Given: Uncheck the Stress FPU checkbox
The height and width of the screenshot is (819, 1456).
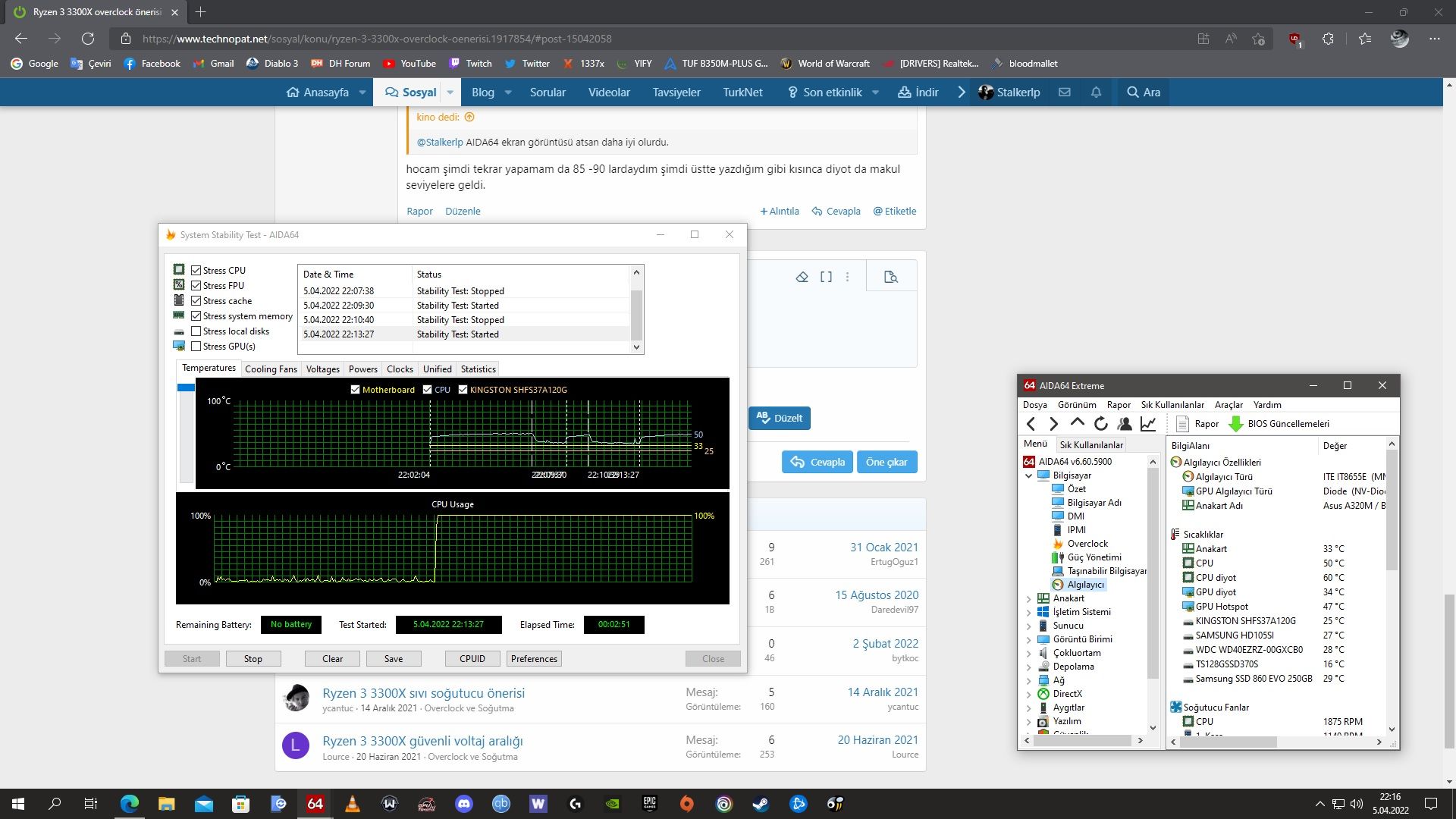Looking at the screenshot, I should coord(196,286).
